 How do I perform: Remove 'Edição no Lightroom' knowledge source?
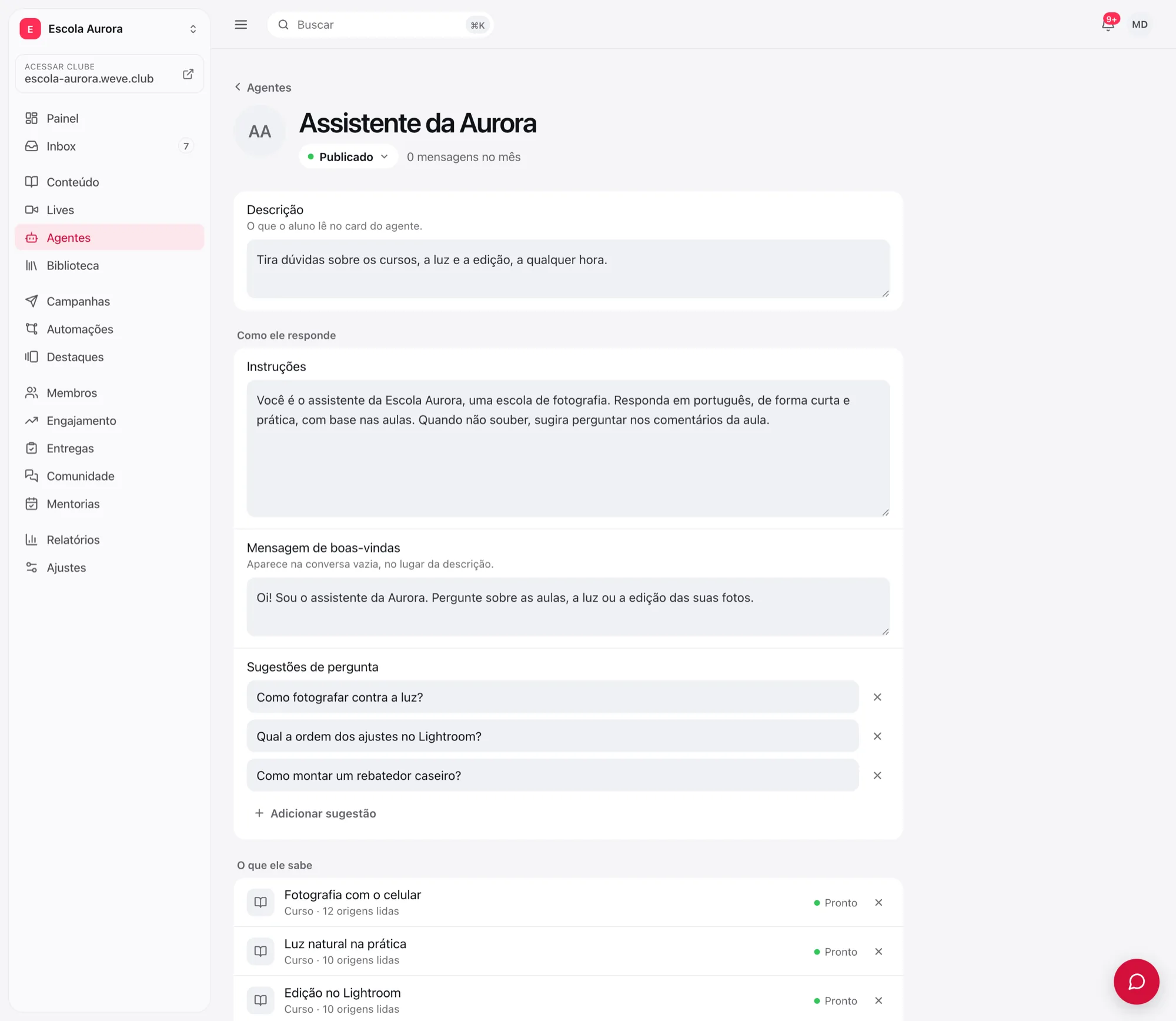tap(878, 1000)
